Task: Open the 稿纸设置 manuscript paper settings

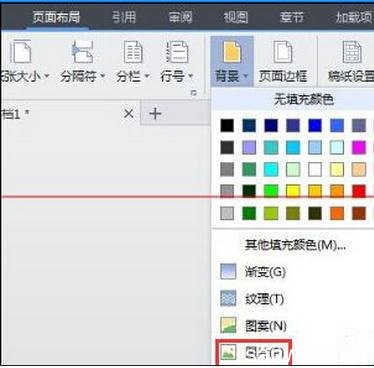Action: (x=351, y=63)
